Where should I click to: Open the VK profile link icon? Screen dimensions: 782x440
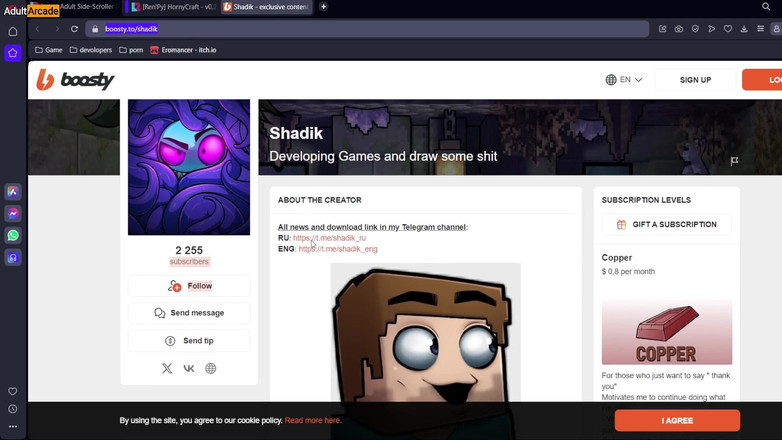coord(189,368)
